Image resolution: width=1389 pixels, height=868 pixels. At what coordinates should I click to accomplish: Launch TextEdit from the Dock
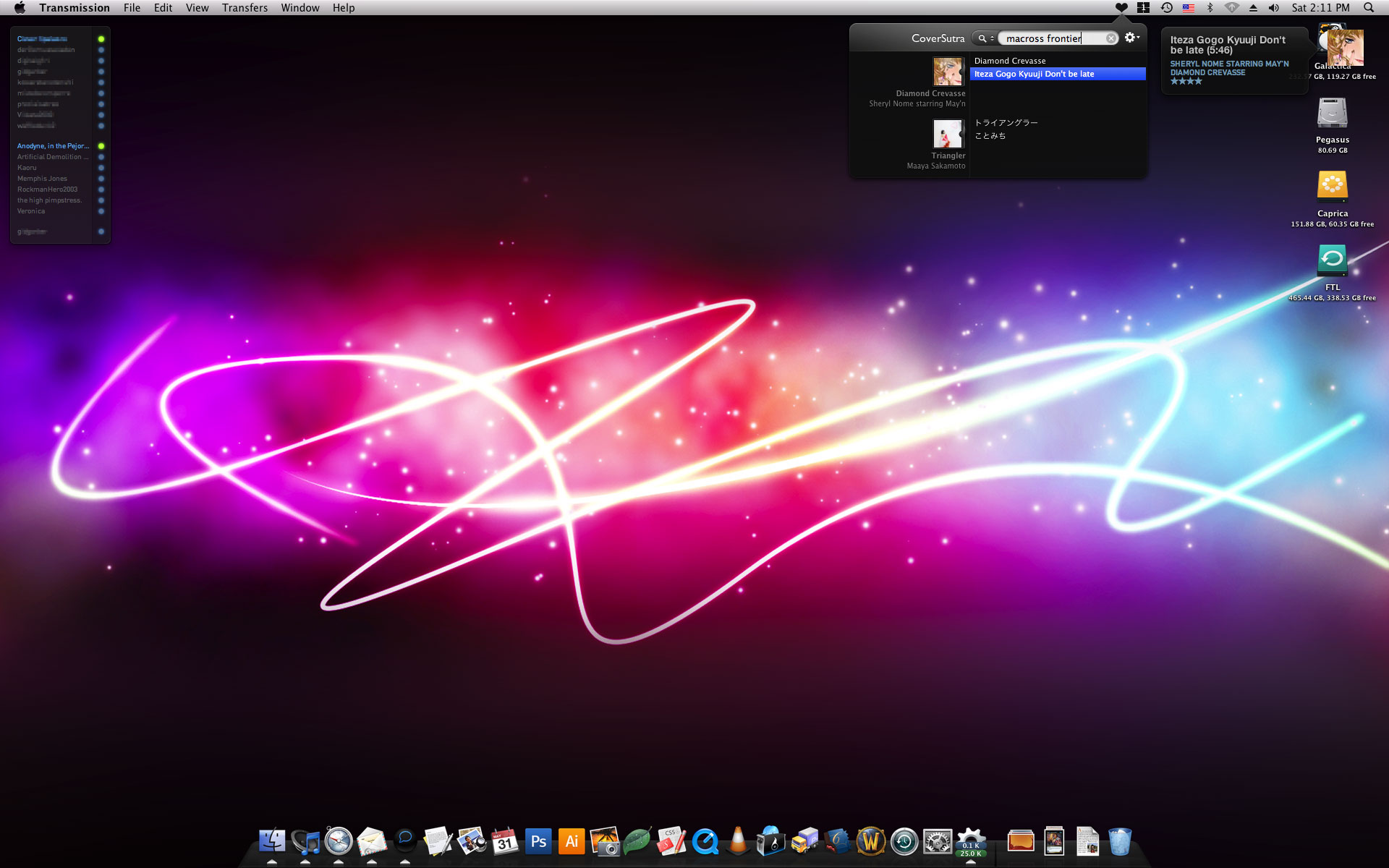coord(438,841)
